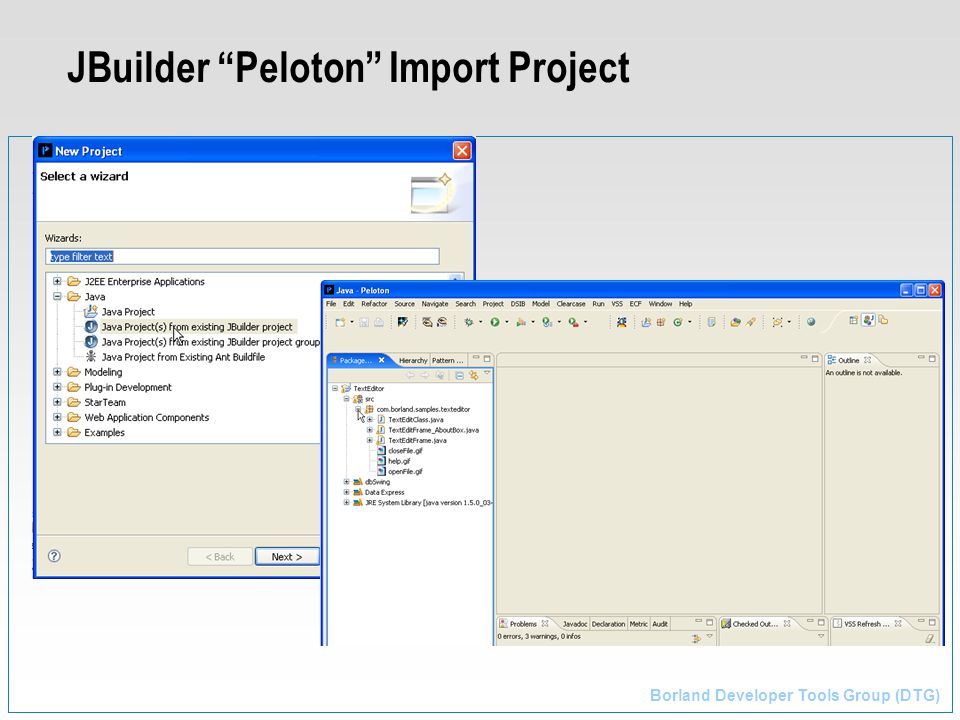Image resolution: width=960 pixels, height=720 pixels.
Task: Expand the StarTeam wizard folder
Action: pyautogui.click(x=57, y=402)
